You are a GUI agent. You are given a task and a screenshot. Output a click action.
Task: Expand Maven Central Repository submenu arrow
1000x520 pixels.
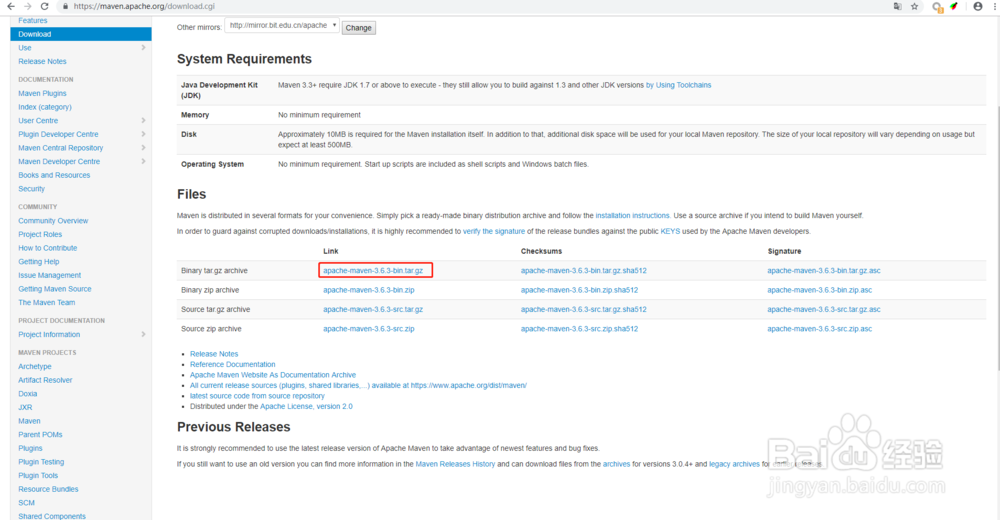143,148
